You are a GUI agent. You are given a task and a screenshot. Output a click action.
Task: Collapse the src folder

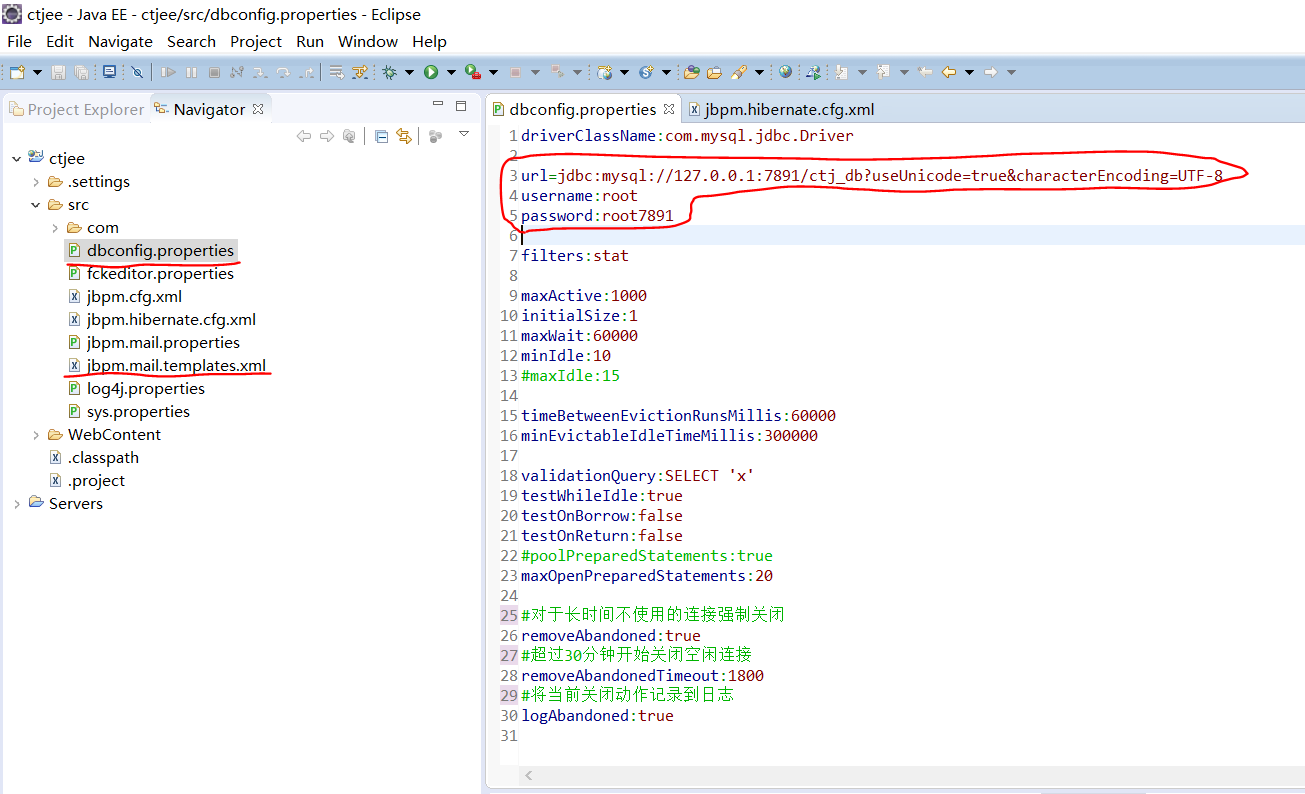(36, 205)
